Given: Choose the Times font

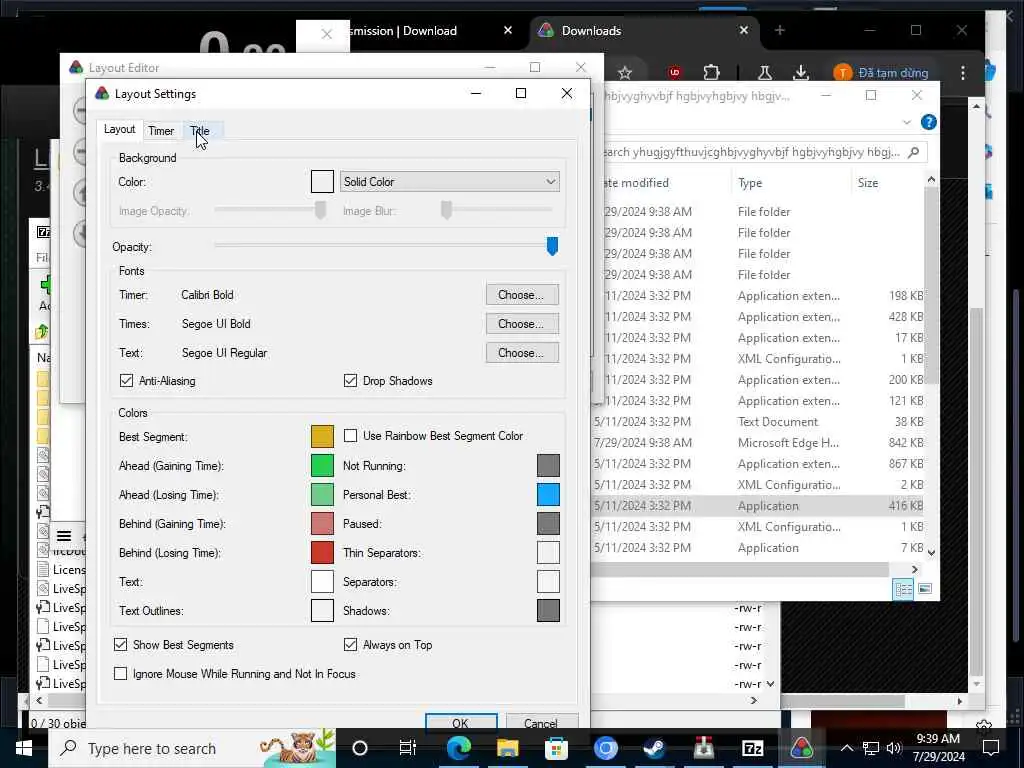Looking at the screenshot, I should 522,323.
